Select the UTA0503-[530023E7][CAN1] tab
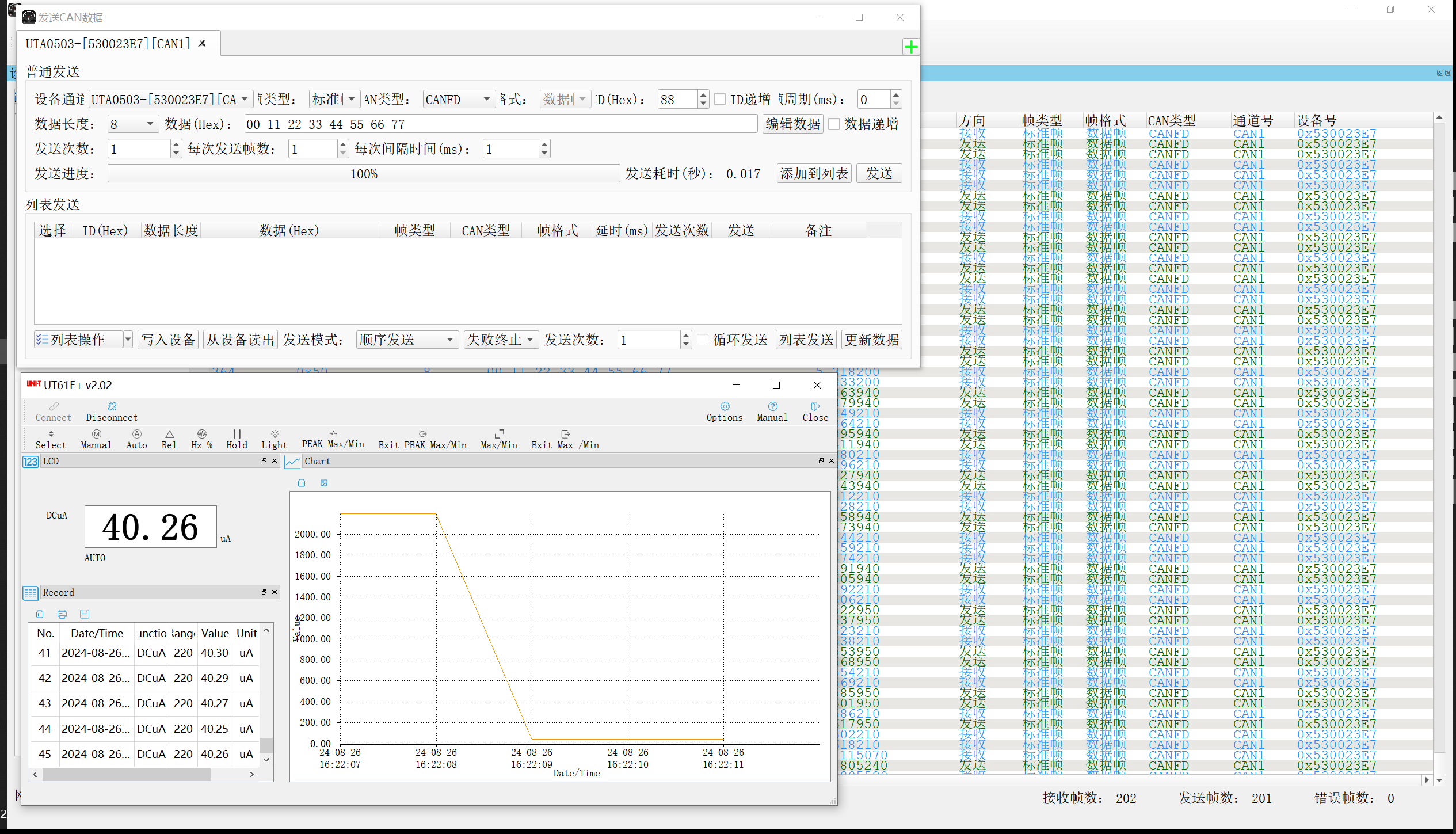Screen dimensions: 1456x834 [108, 44]
